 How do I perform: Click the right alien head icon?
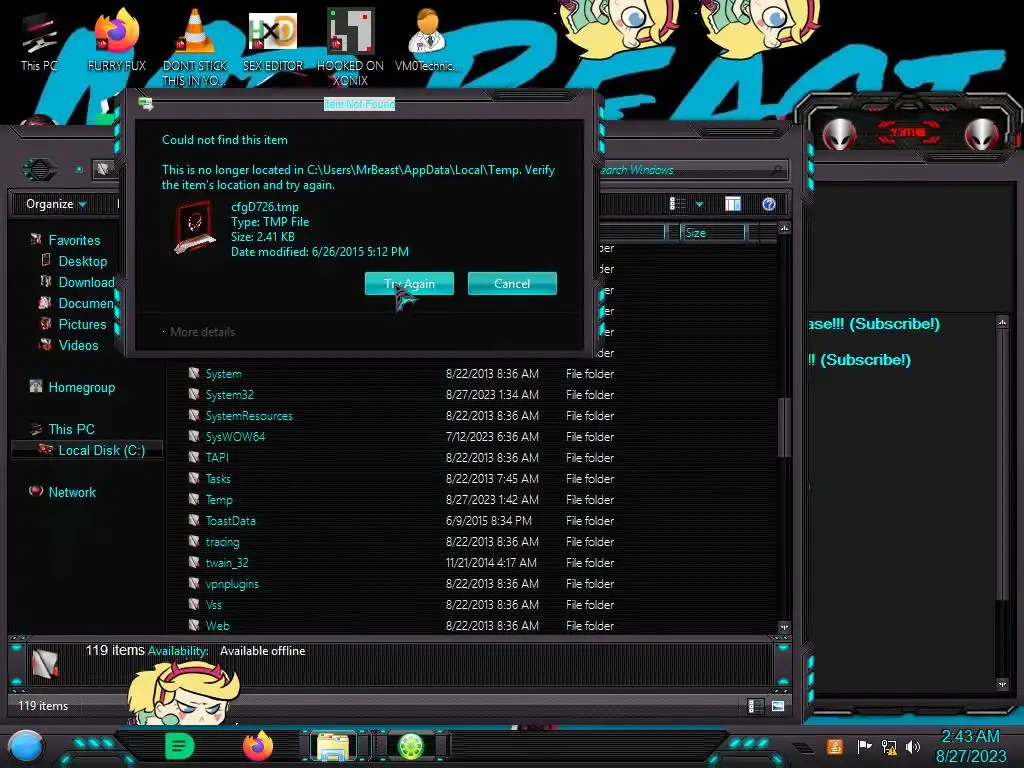(x=982, y=135)
